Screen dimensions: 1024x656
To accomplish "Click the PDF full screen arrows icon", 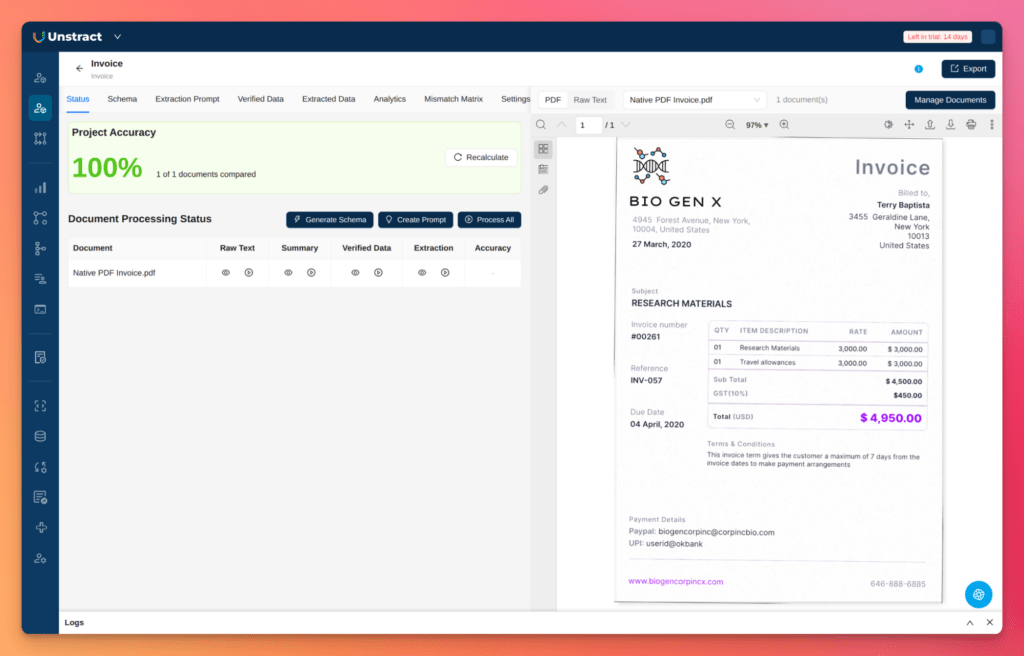I will click(x=909, y=125).
